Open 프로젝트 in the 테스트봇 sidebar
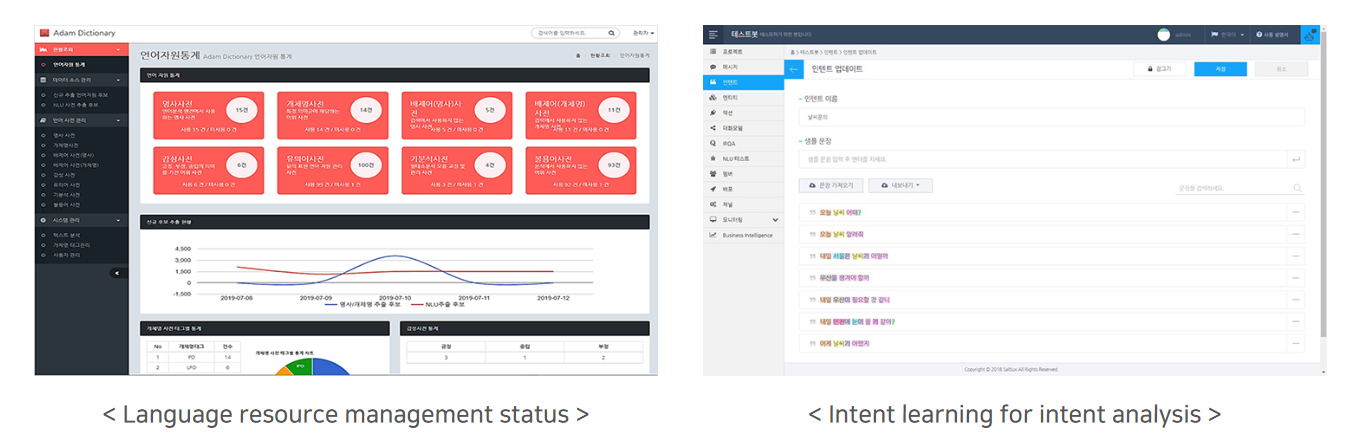Viewport: 1366px width, 441px height. [x=743, y=50]
